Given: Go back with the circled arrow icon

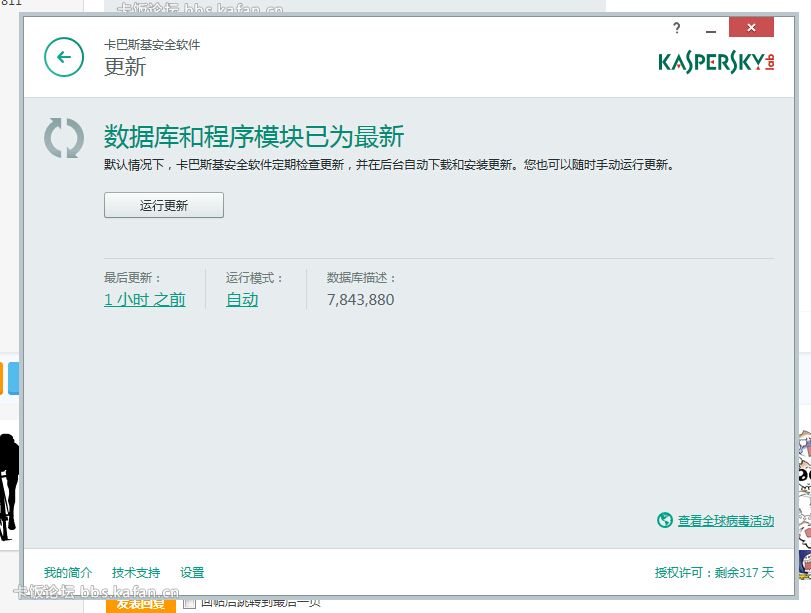Looking at the screenshot, I should [x=64, y=57].
